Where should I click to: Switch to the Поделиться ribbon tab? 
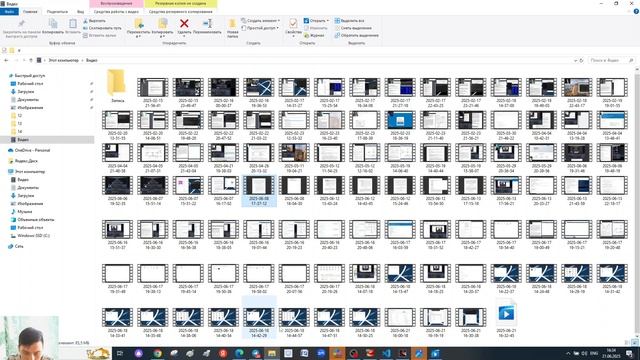tap(57, 12)
